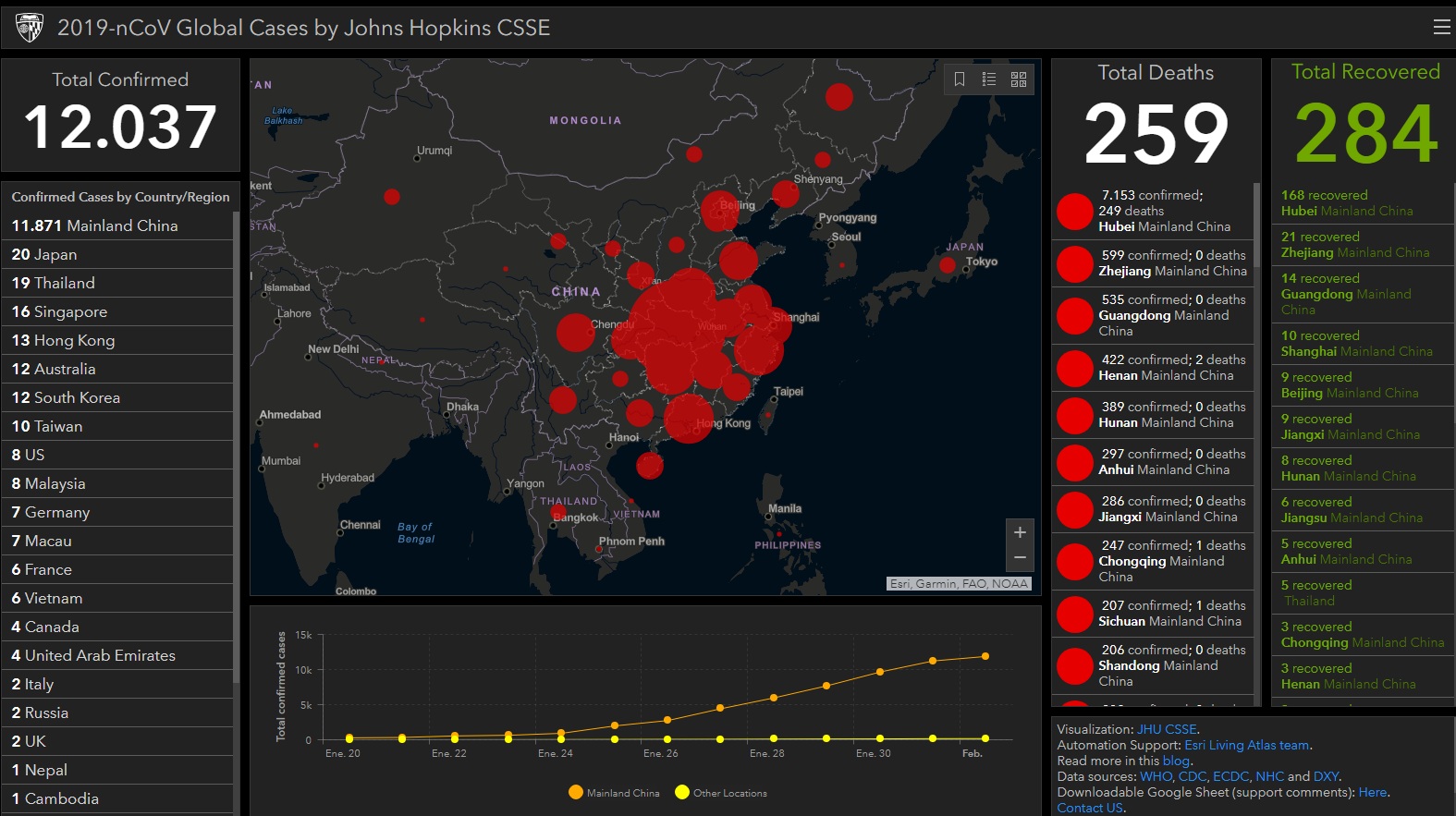Click the red case bubble at Chengdu
The image size is (1456, 816).
575,333
